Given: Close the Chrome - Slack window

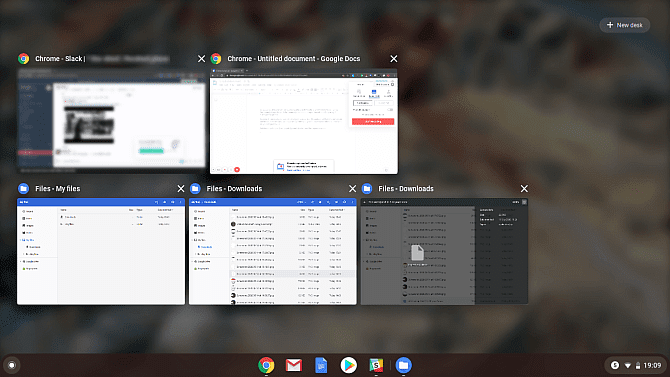Looking at the screenshot, I should coord(201,59).
